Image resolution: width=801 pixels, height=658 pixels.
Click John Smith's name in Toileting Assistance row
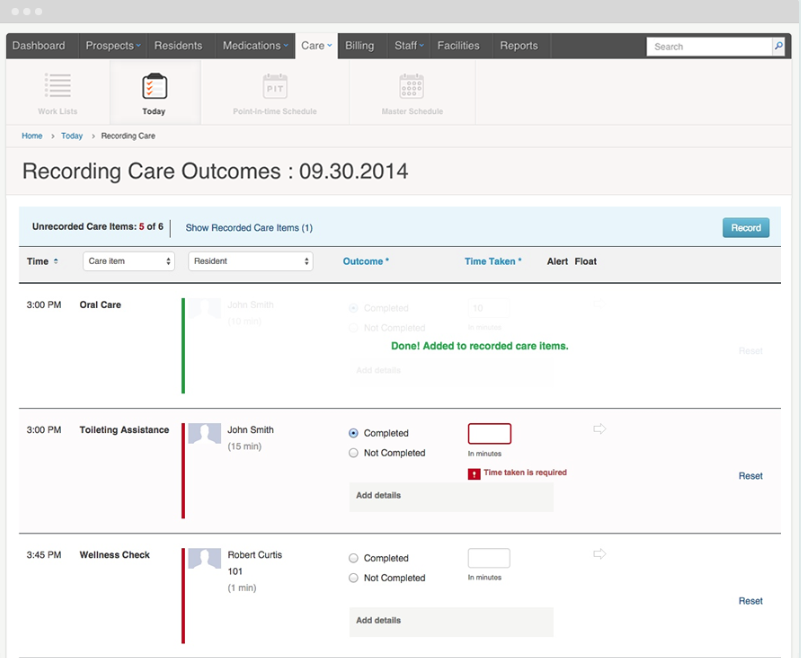(250, 430)
